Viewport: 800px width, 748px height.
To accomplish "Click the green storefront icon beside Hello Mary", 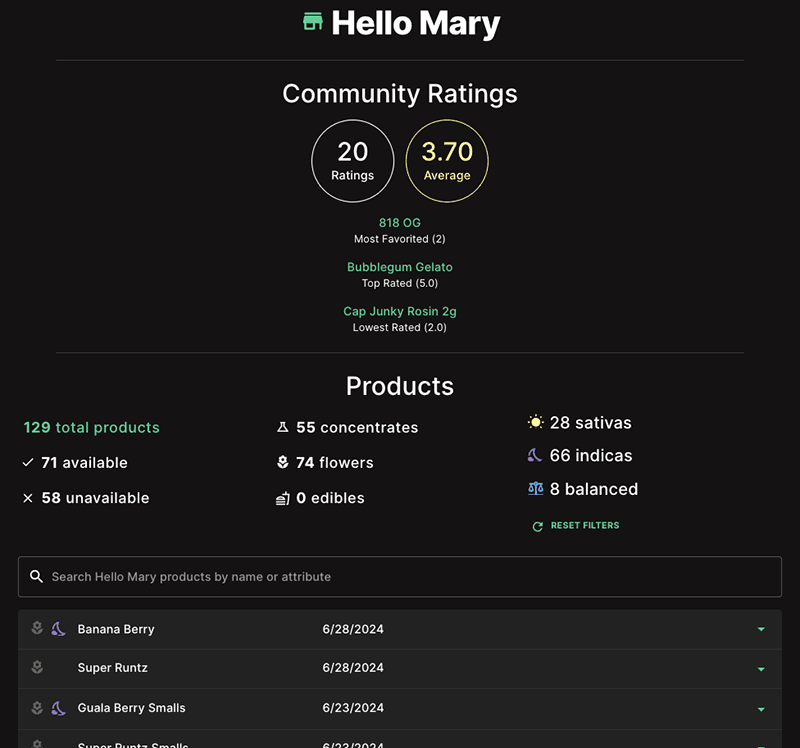I will click(313, 21).
